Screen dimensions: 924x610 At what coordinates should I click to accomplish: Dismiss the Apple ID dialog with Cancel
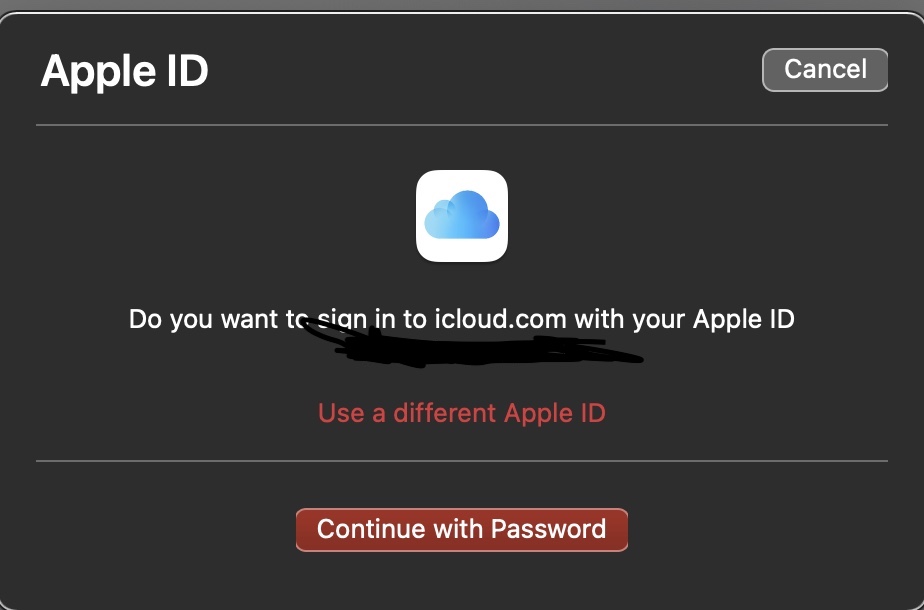coord(824,69)
